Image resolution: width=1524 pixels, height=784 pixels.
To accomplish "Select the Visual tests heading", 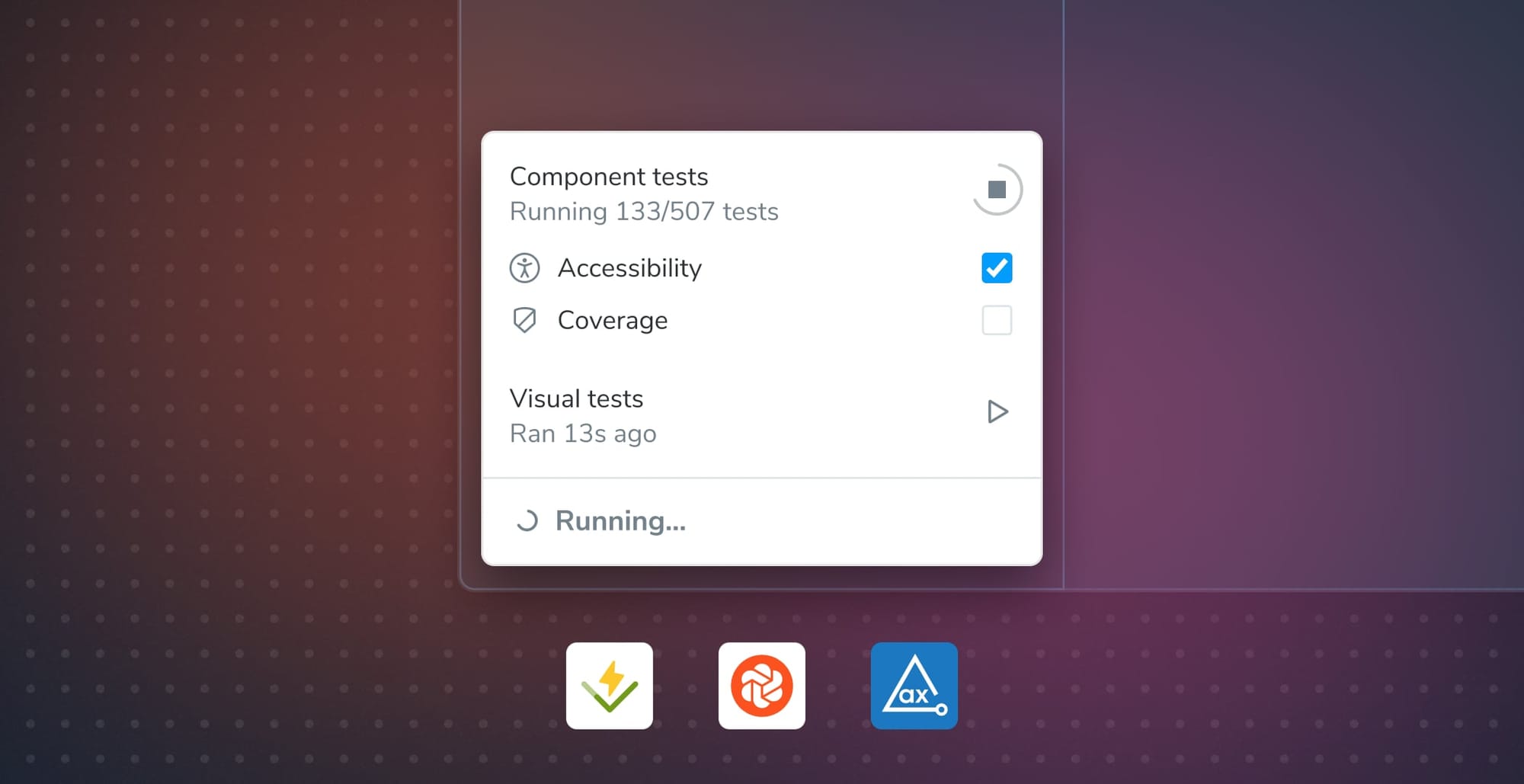I will pos(576,398).
